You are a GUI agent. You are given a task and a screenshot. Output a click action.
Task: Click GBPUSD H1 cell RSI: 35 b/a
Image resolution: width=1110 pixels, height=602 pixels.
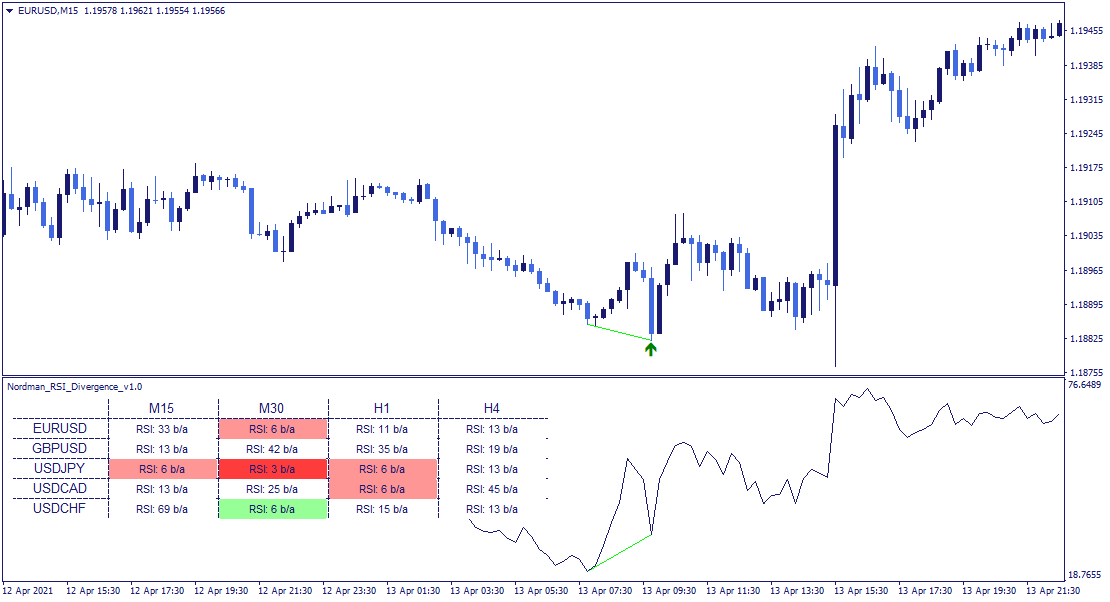pos(382,449)
